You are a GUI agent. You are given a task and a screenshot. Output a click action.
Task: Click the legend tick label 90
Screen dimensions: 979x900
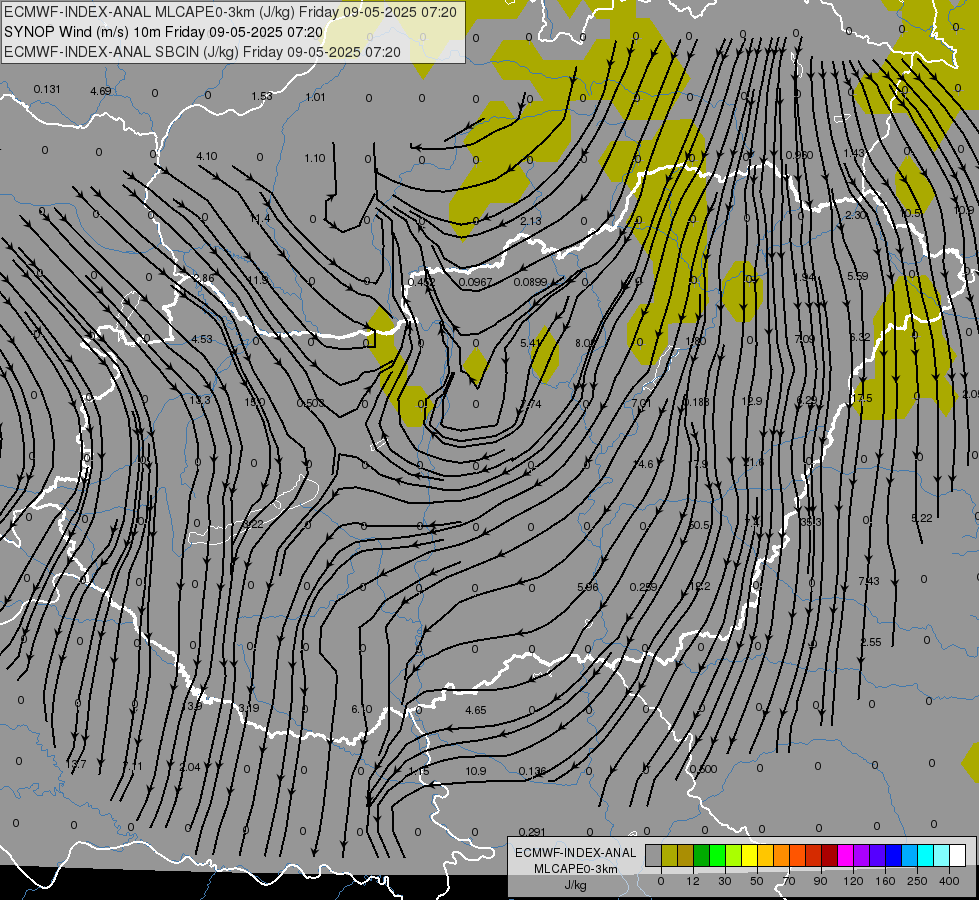(820, 881)
